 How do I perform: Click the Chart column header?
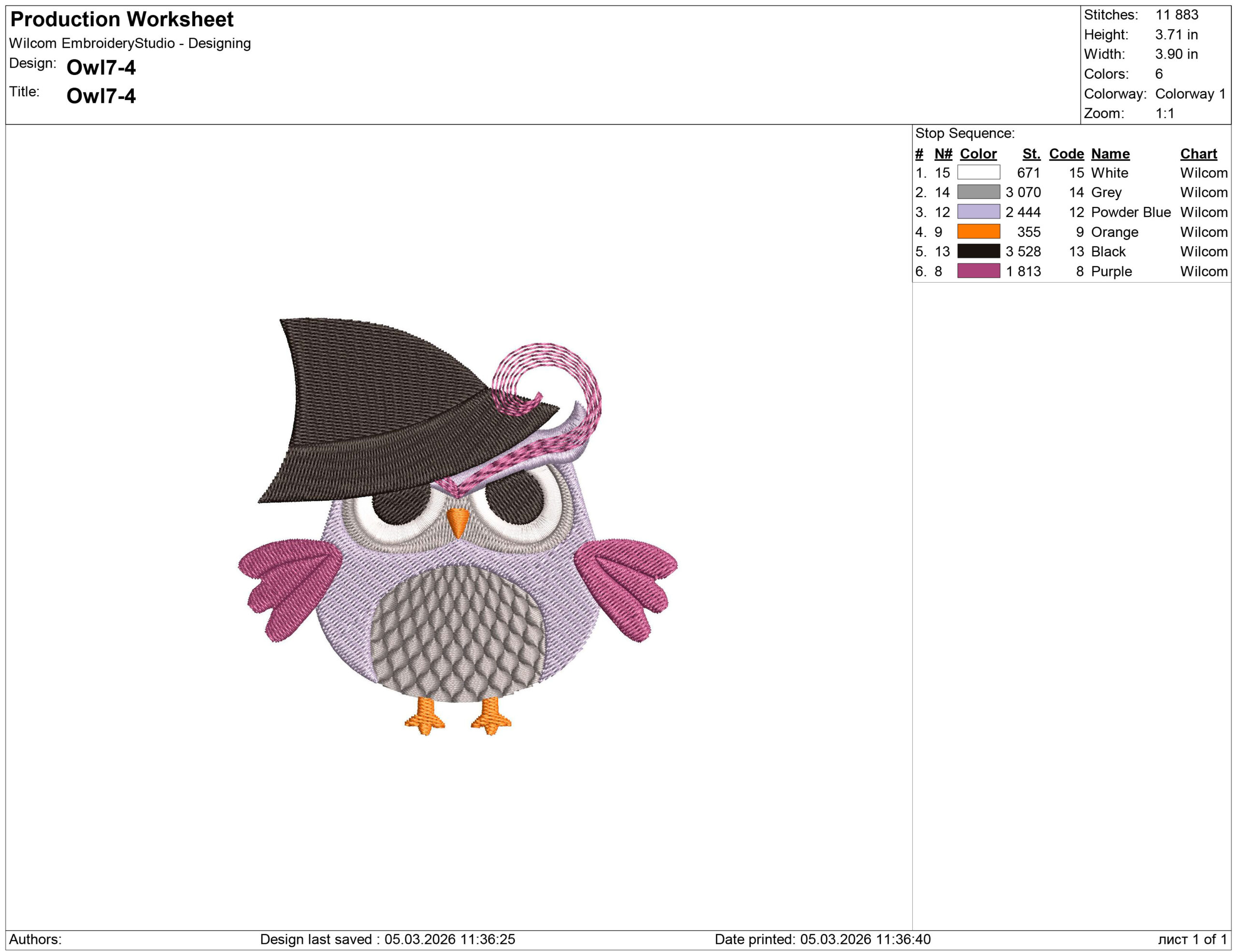coord(1198,154)
